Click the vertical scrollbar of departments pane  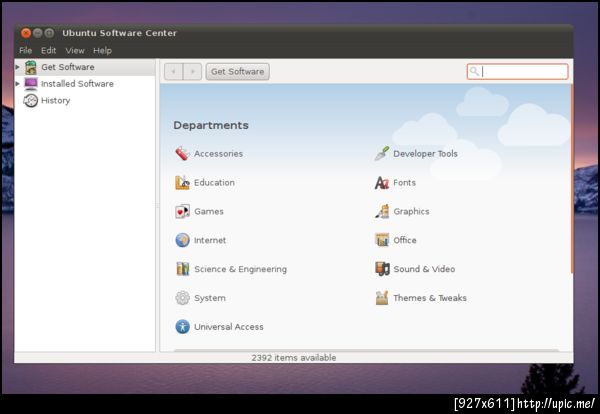(x=572, y=179)
